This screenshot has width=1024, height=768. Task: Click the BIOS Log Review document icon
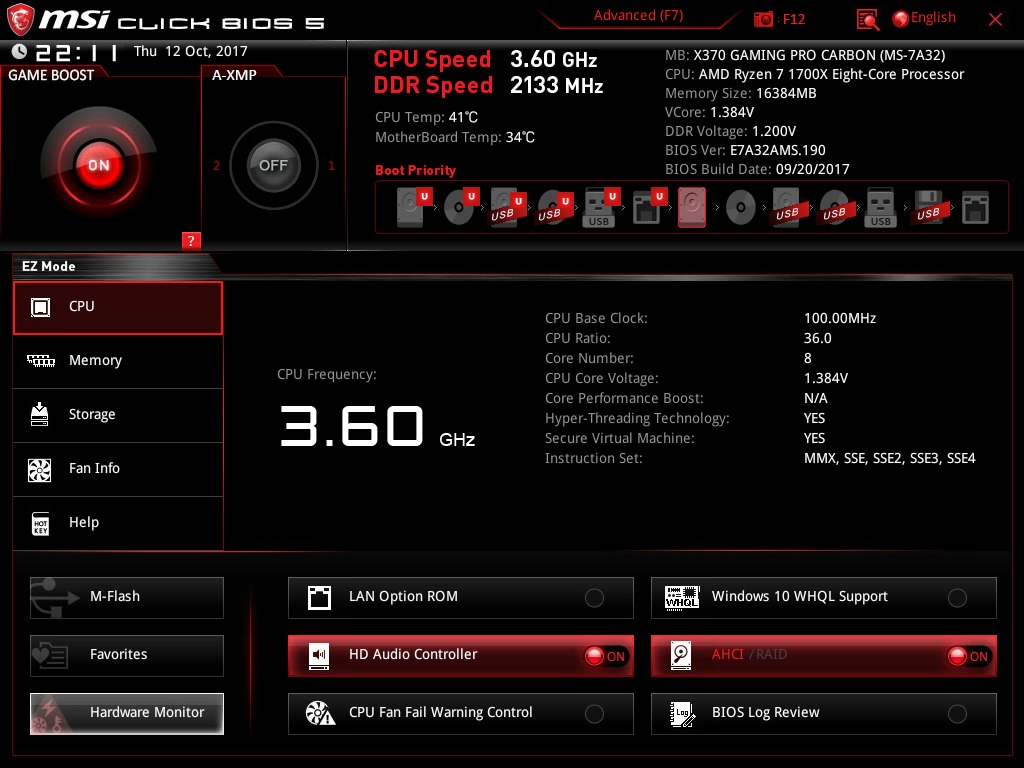pyautogui.click(x=682, y=714)
